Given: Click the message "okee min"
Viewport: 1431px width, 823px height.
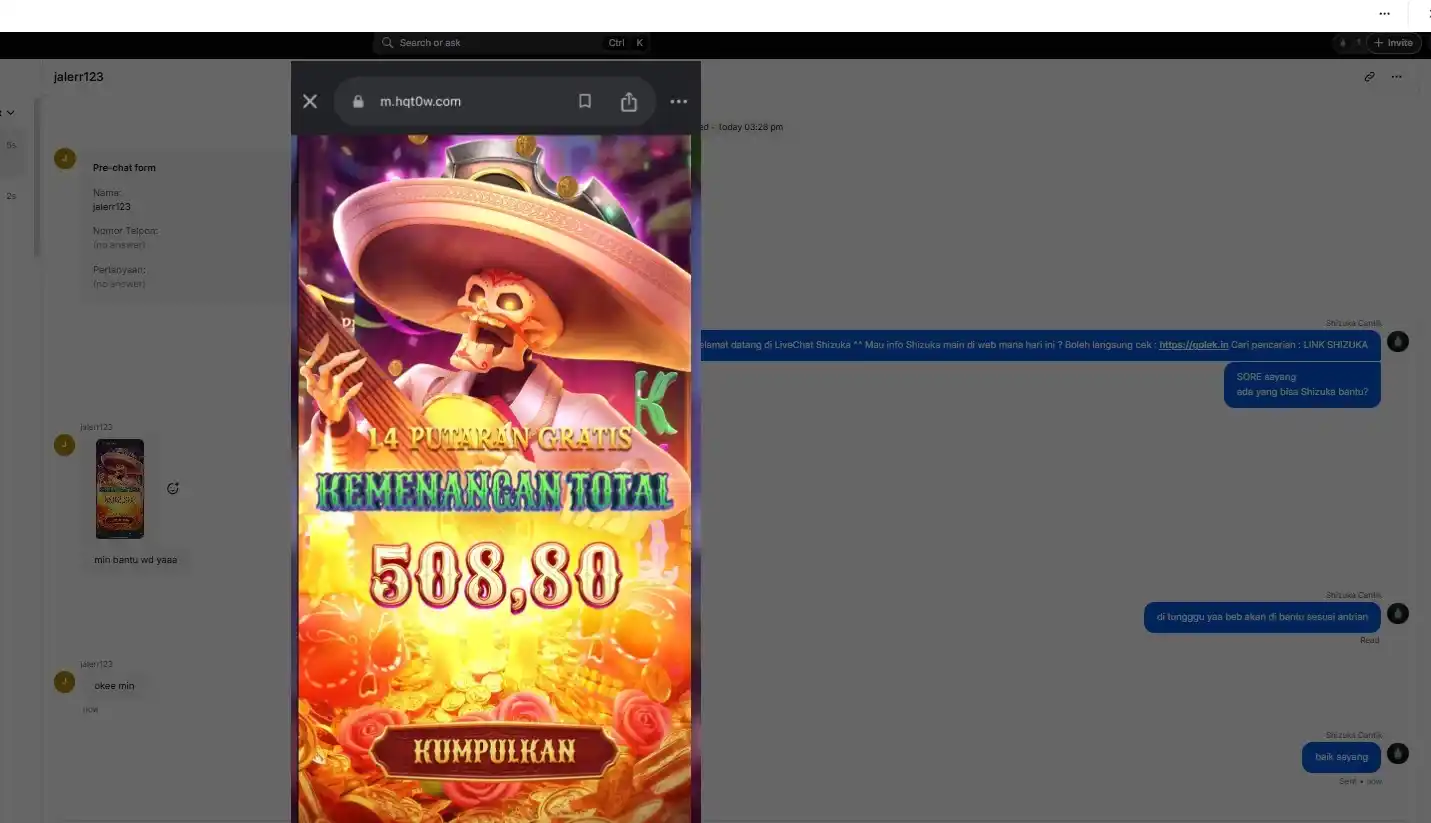Looking at the screenshot, I should [x=114, y=686].
